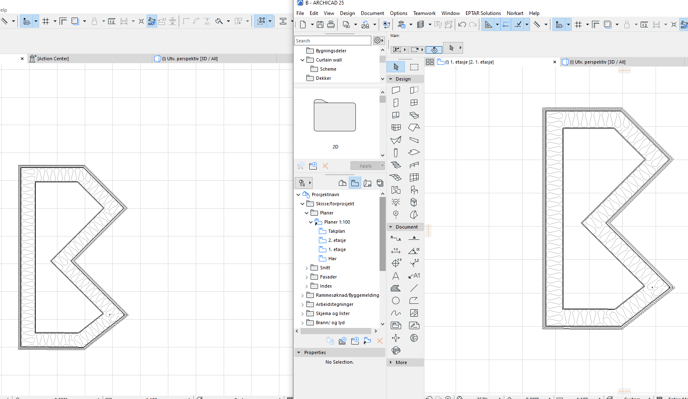This screenshot has height=399, width=688.
Task: Switch Navigator to View Map icon
Action: click(x=355, y=183)
